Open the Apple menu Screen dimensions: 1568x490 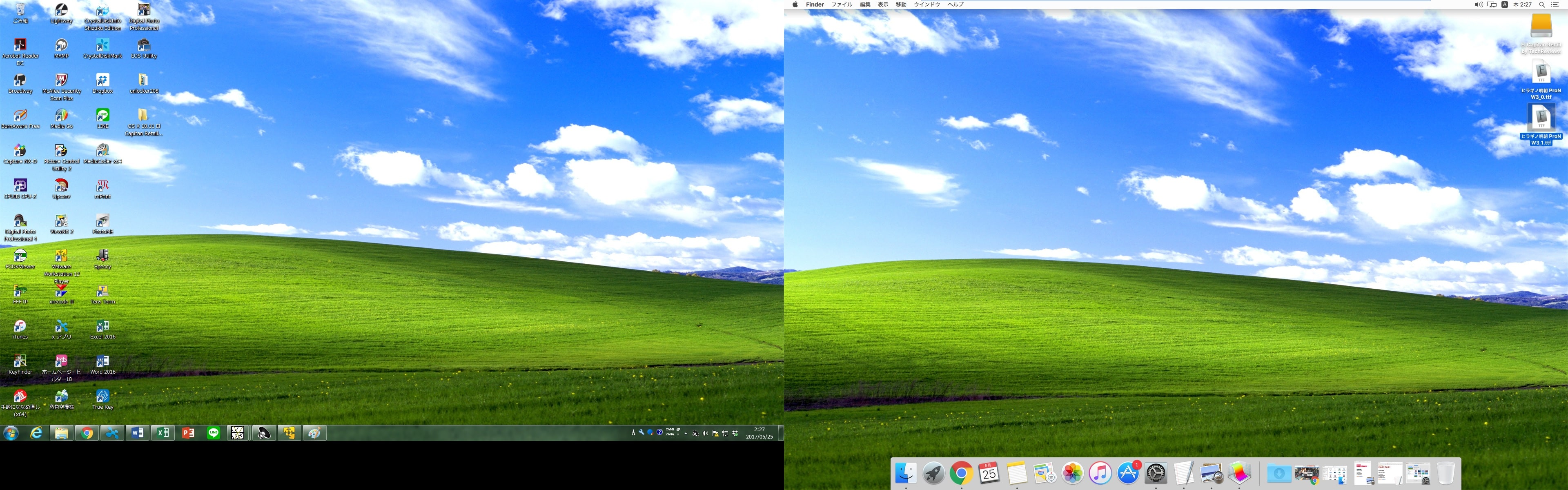tap(795, 4)
